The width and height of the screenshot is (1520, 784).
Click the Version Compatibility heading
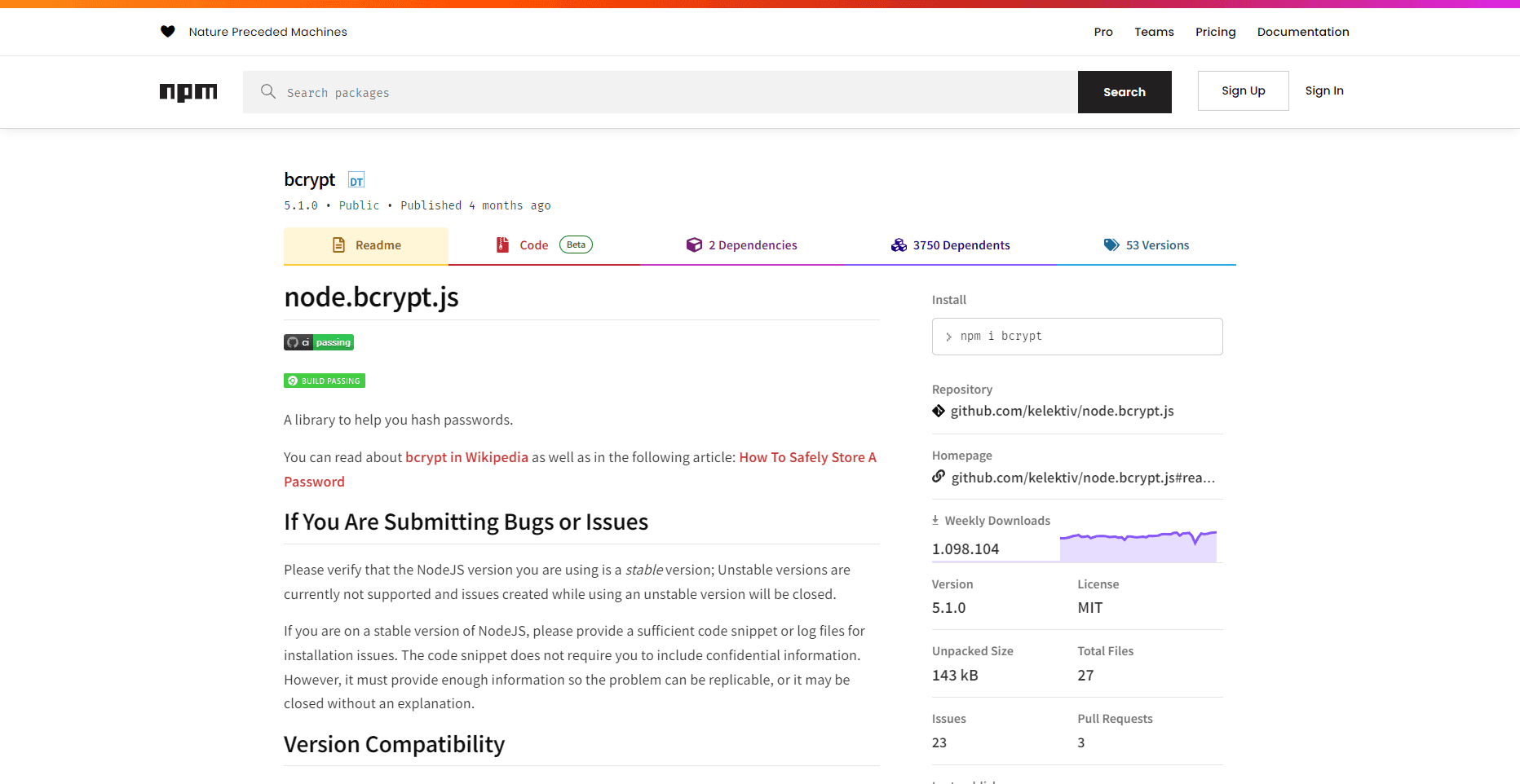[394, 745]
